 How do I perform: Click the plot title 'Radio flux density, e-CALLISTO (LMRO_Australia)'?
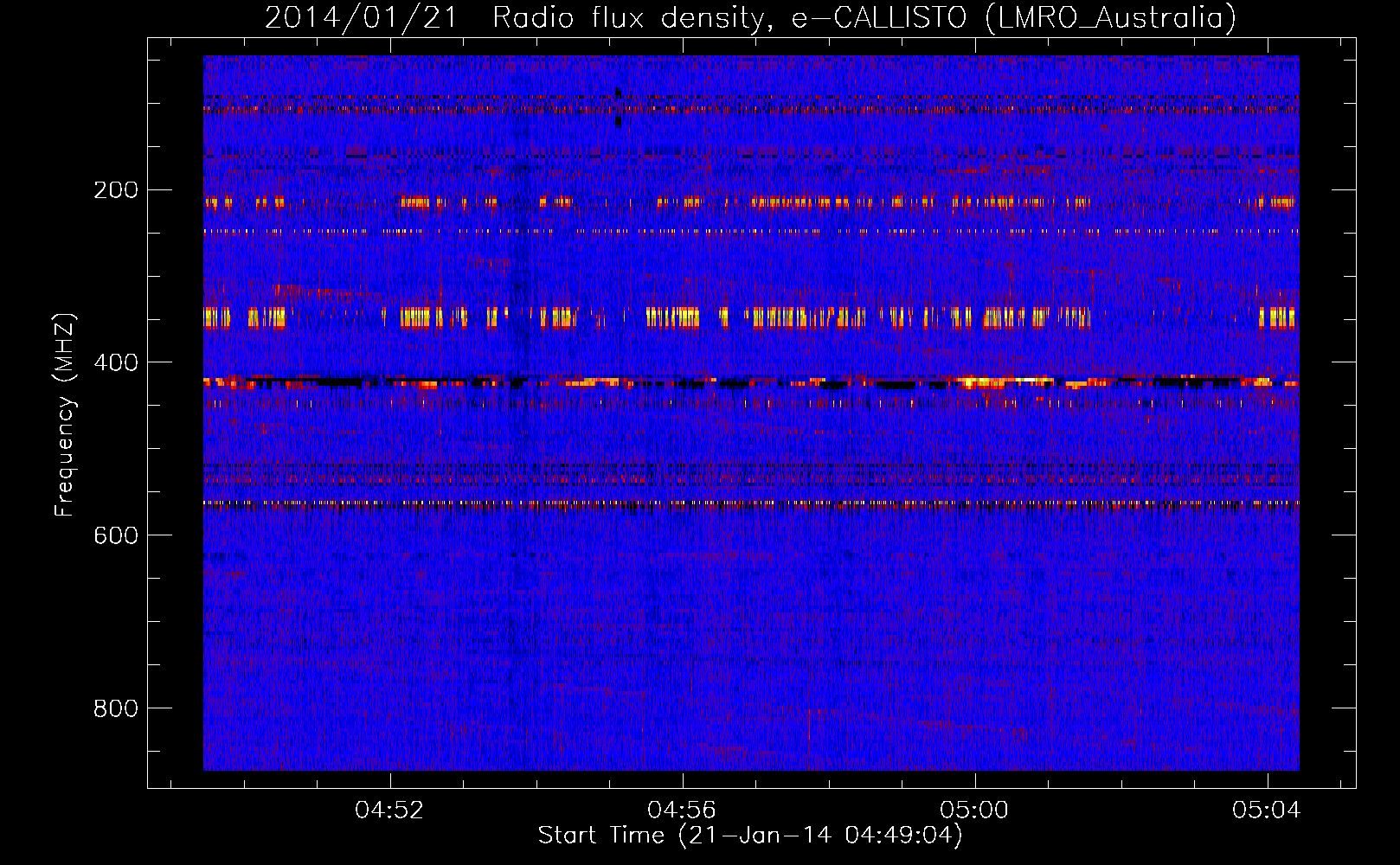tap(864, 17)
